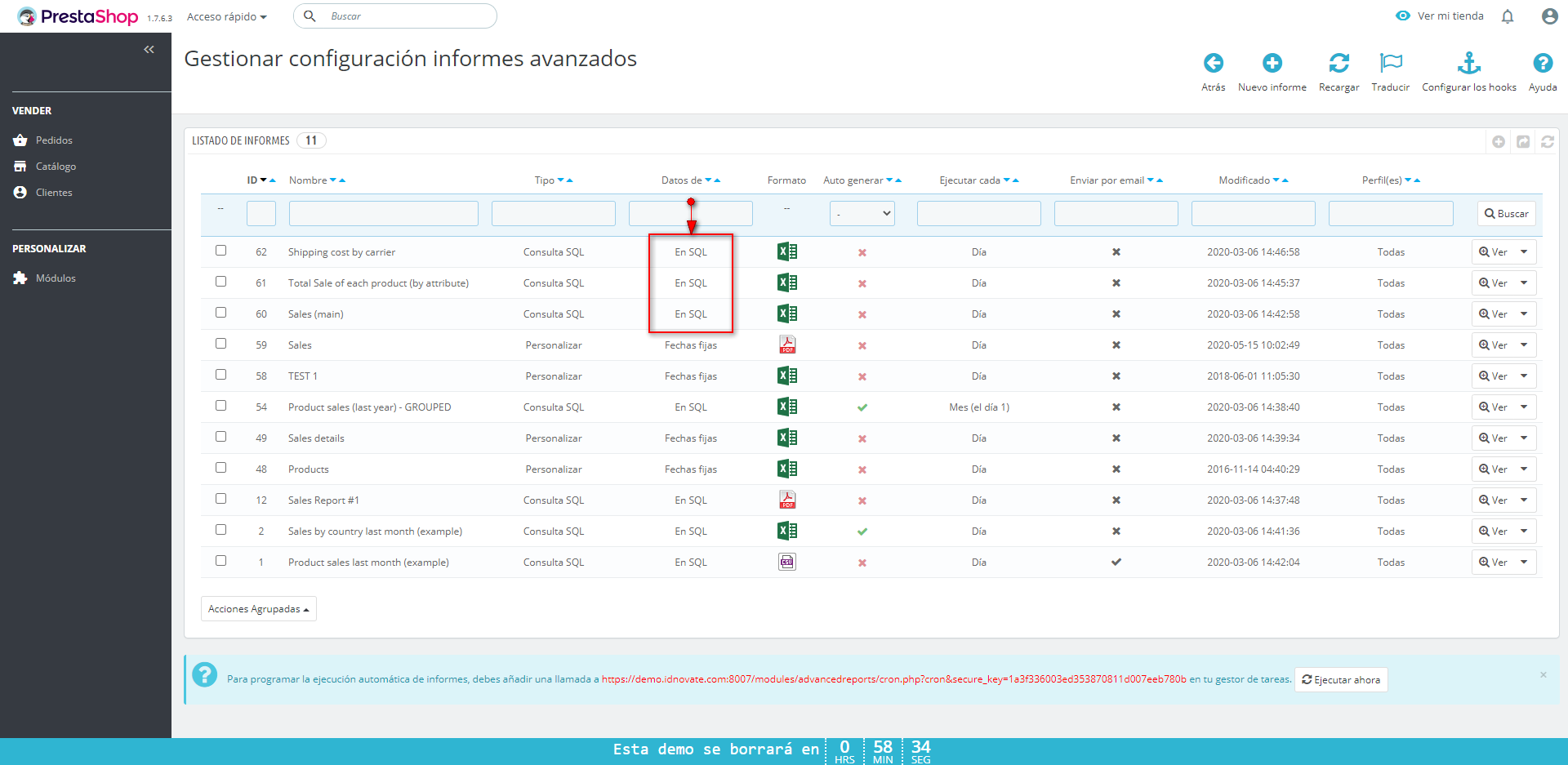This screenshot has height=765, width=1568.
Task: Click the Nombre filter input field
Action: 383,214
